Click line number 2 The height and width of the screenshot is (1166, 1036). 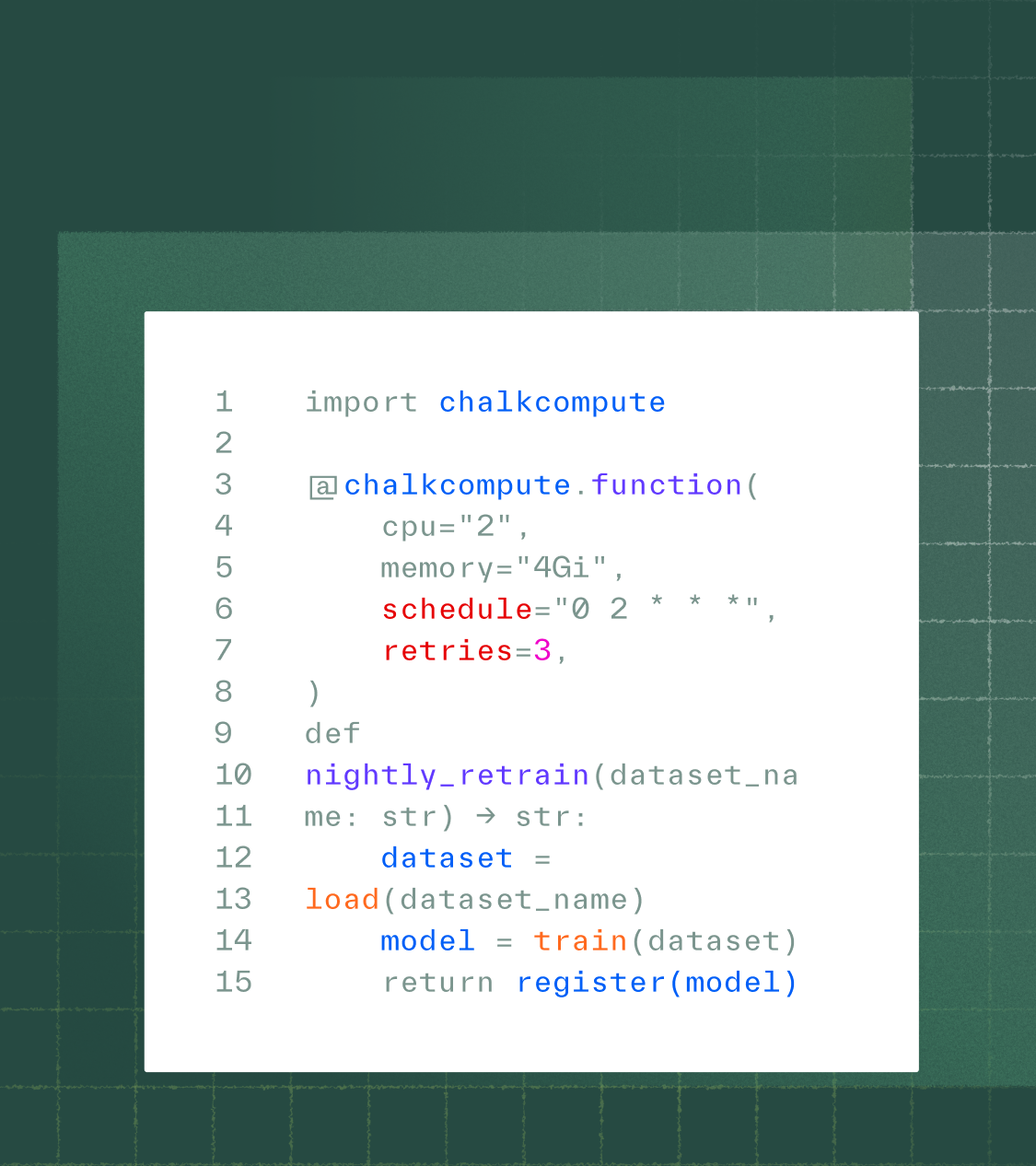tap(224, 443)
